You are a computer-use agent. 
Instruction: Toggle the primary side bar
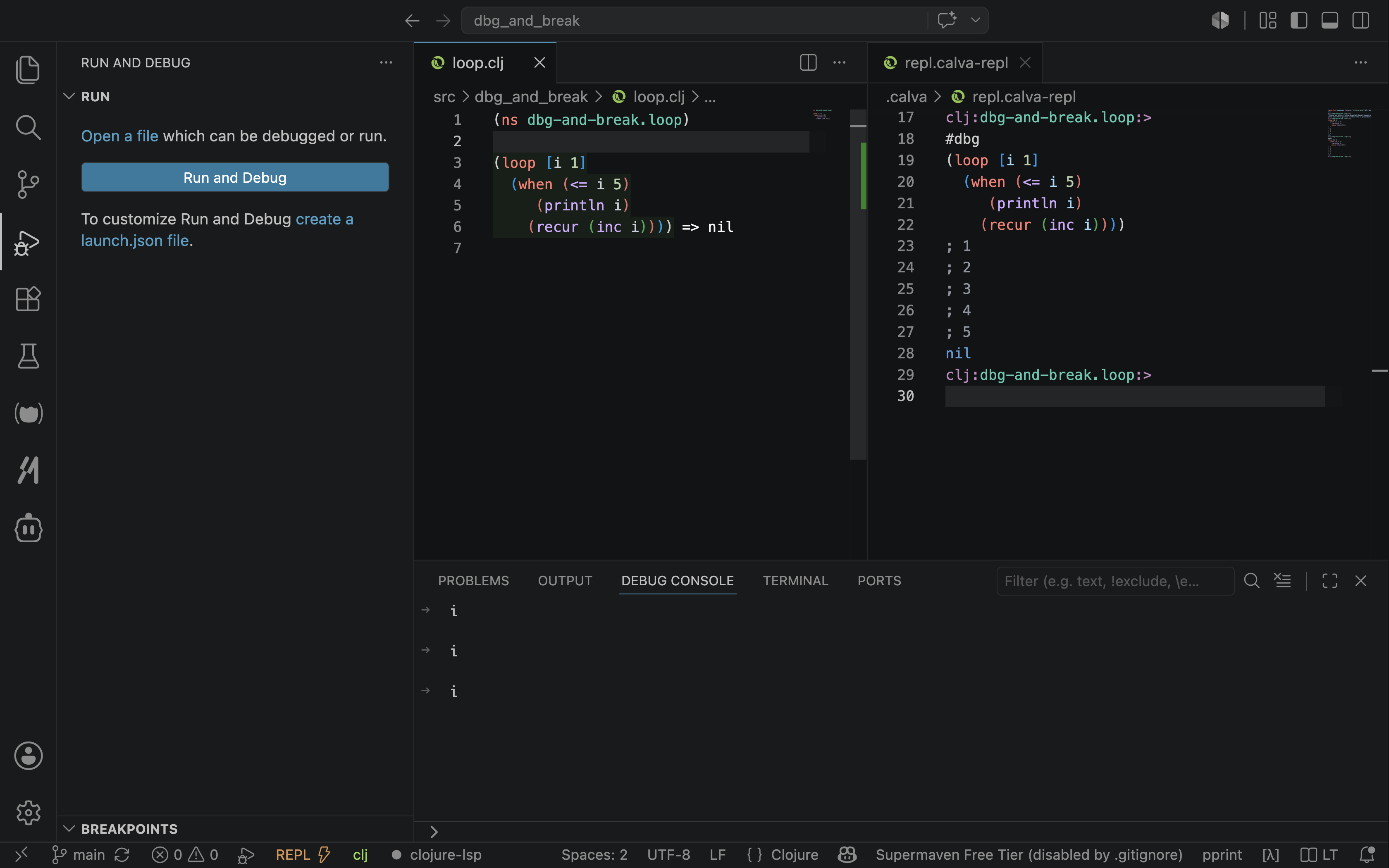[1299, 20]
